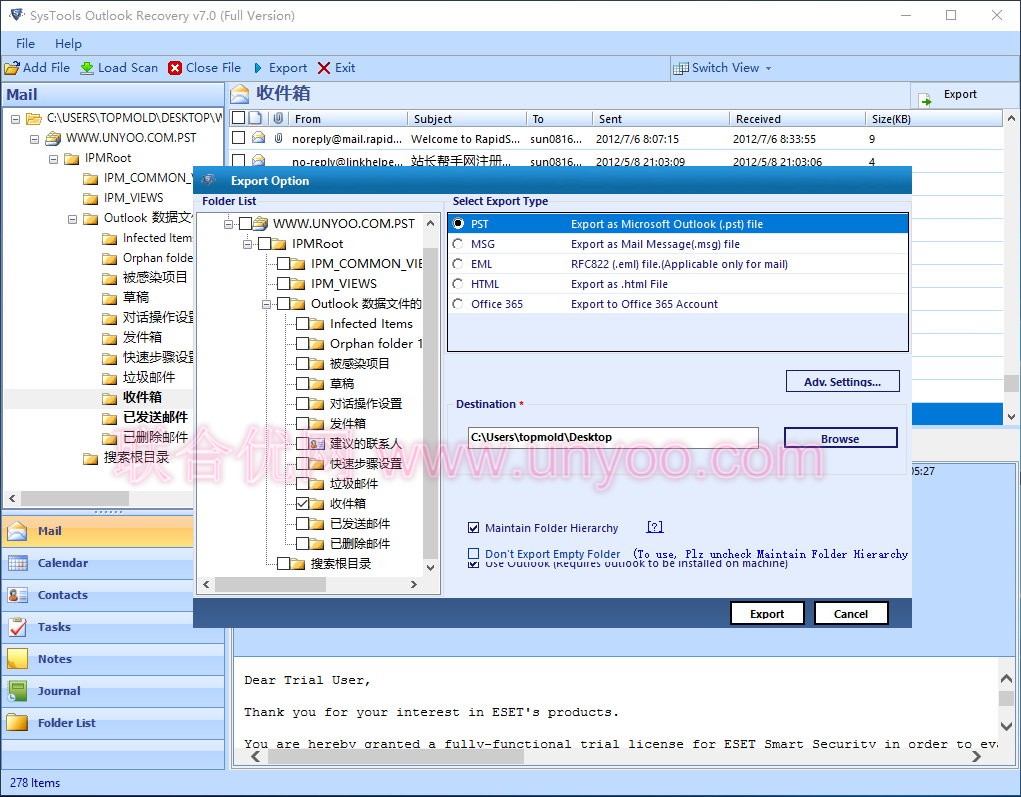Open the Help menu
Image resolution: width=1021 pixels, height=797 pixels.
tap(68, 43)
